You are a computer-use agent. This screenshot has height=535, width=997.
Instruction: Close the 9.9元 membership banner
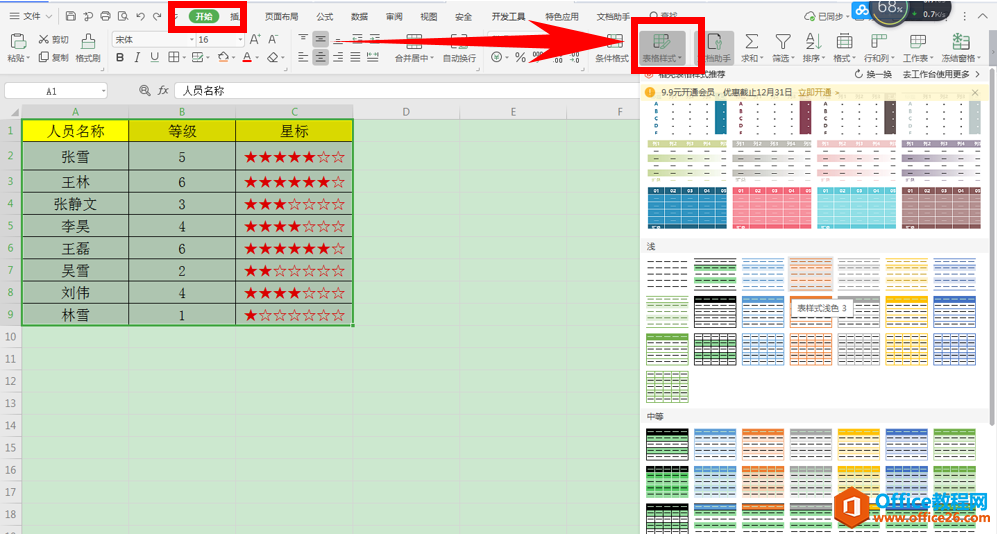(975, 92)
